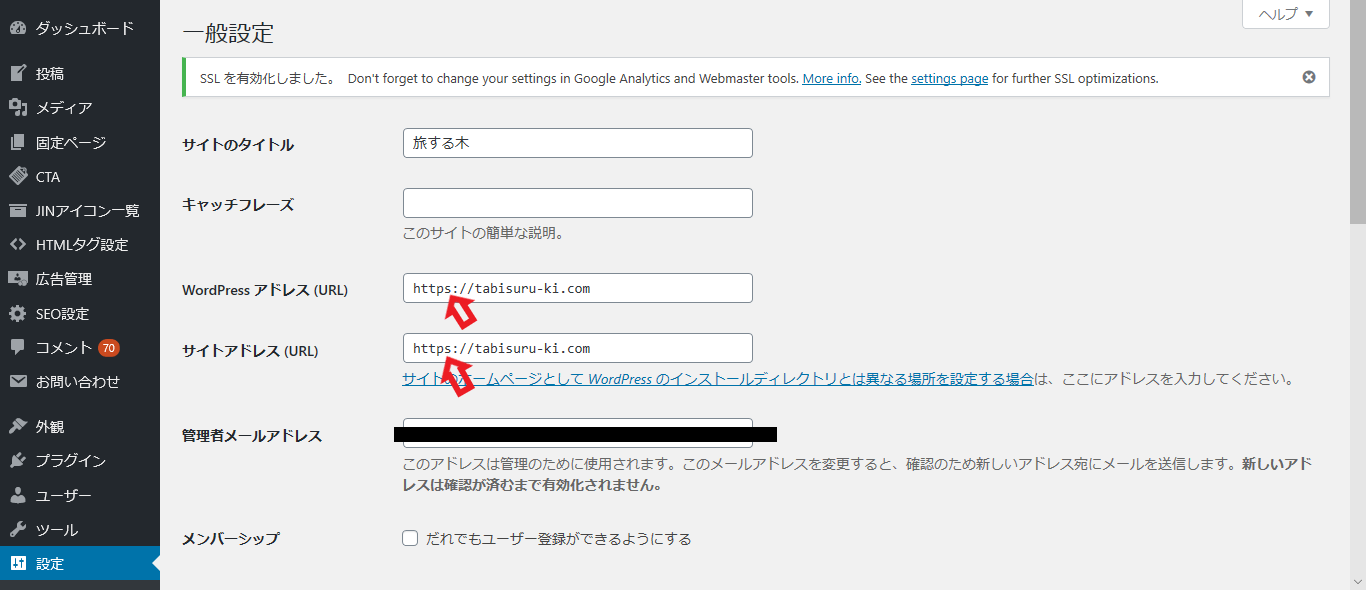Open Comments via speech bubble icon
This screenshot has width=1366, height=590.
click(18, 348)
